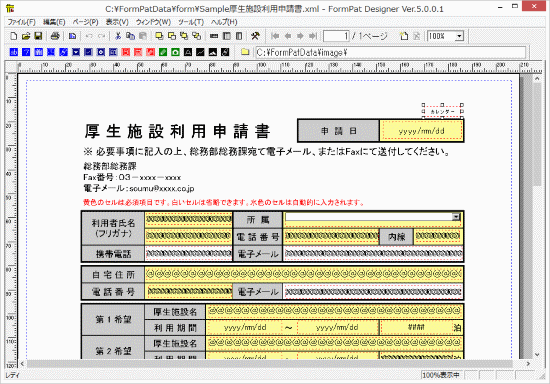550x384 pixels.
Task: Add a new page with page icon
Action: [404, 36]
